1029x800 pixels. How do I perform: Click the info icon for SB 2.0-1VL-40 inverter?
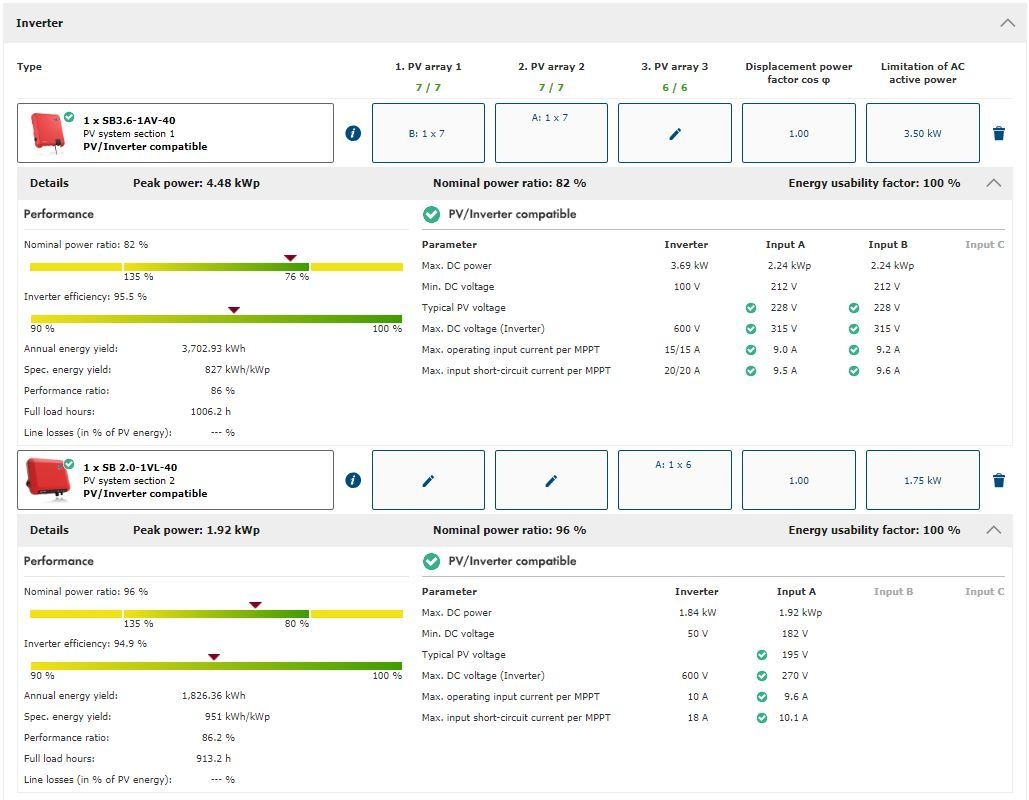click(x=353, y=480)
